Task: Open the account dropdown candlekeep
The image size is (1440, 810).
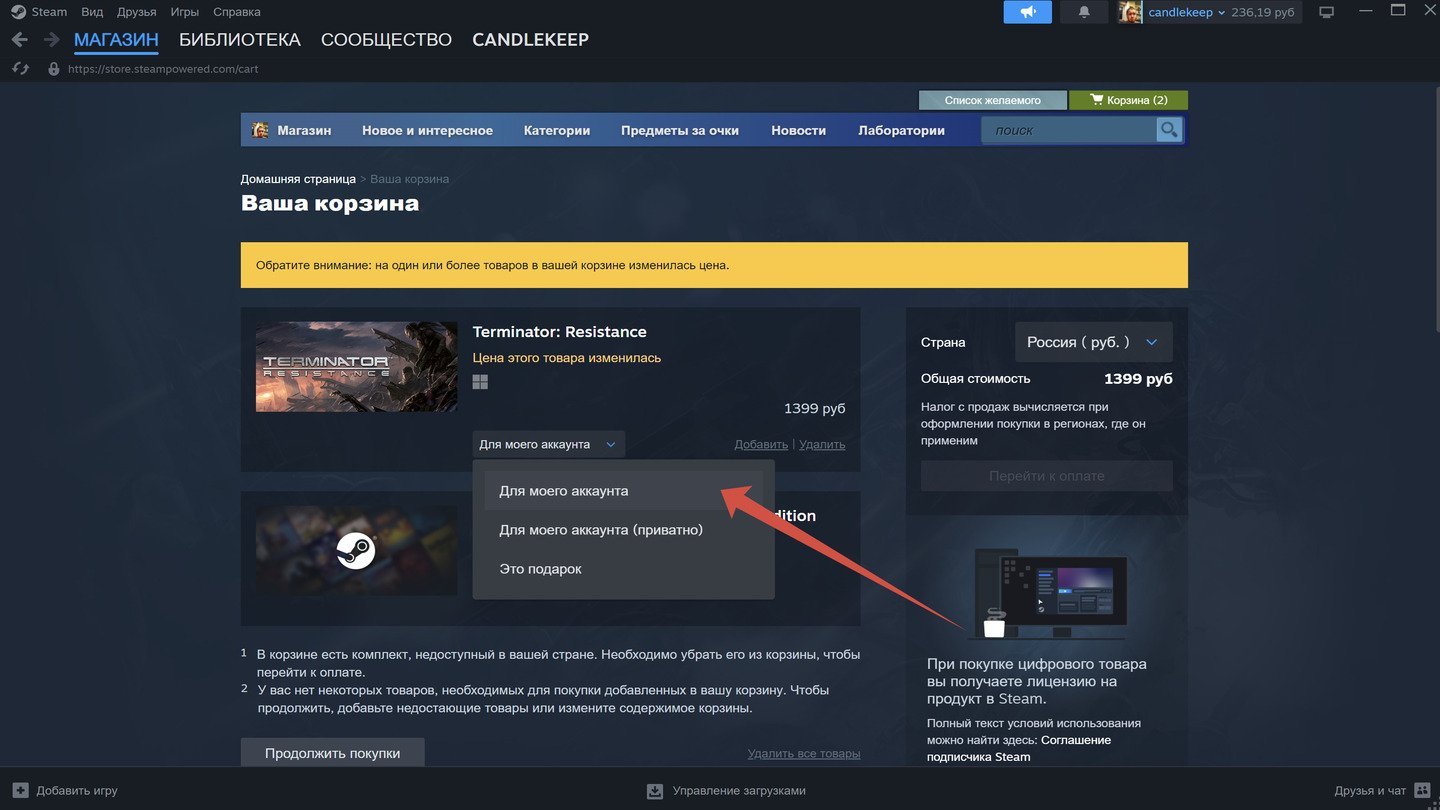Action: click(x=1186, y=12)
